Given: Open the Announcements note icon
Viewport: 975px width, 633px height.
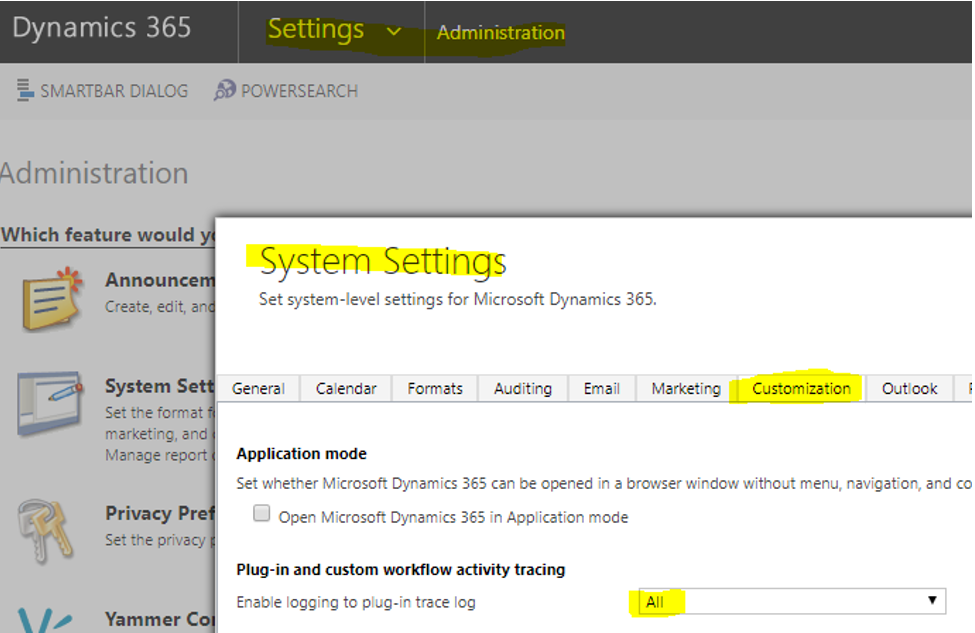Looking at the screenshot, I should 53,300.
